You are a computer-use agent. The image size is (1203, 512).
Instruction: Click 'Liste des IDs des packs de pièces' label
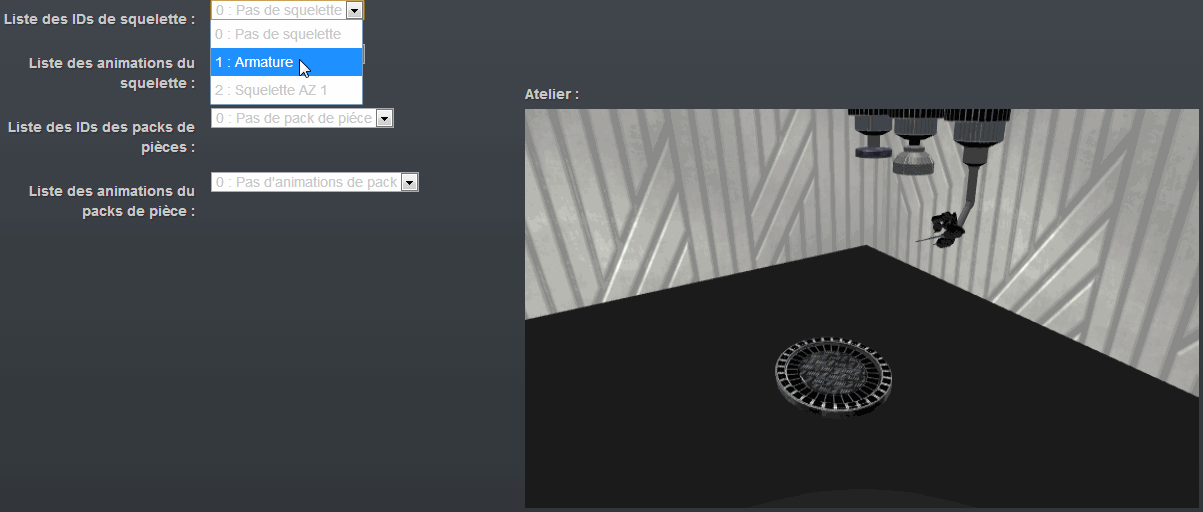coord(101,137)
